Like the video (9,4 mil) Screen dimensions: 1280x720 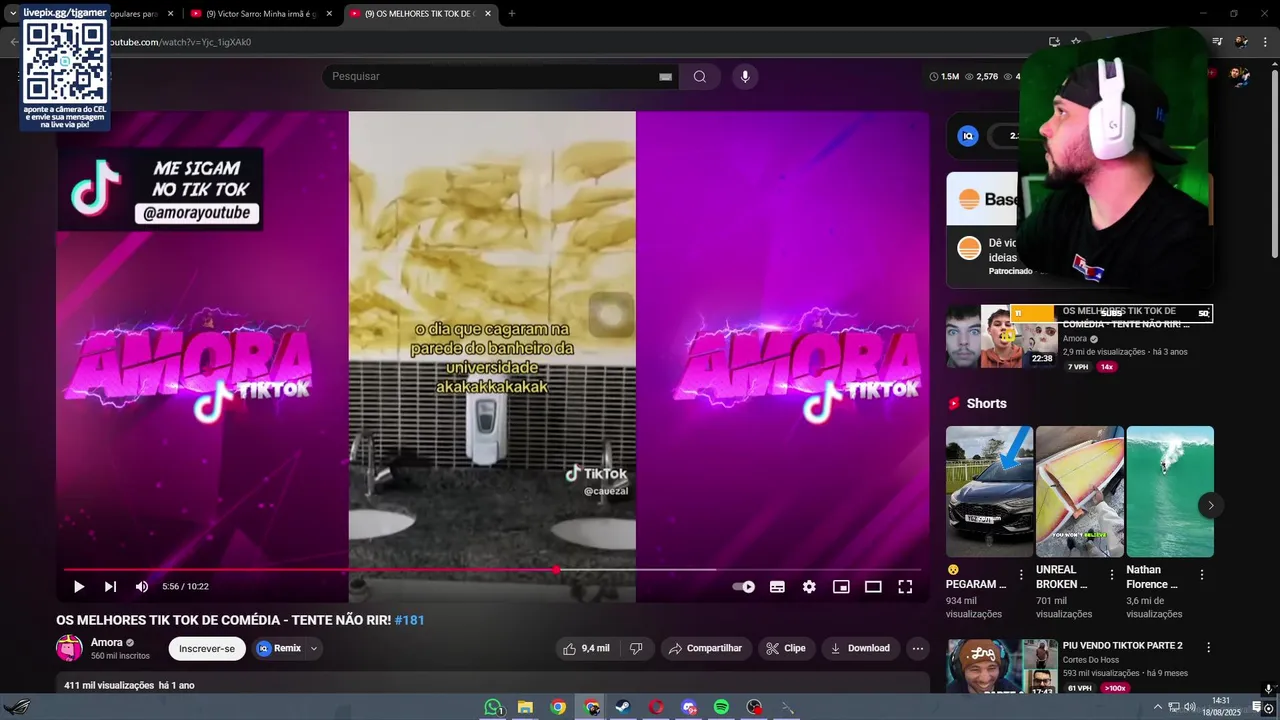586,648
